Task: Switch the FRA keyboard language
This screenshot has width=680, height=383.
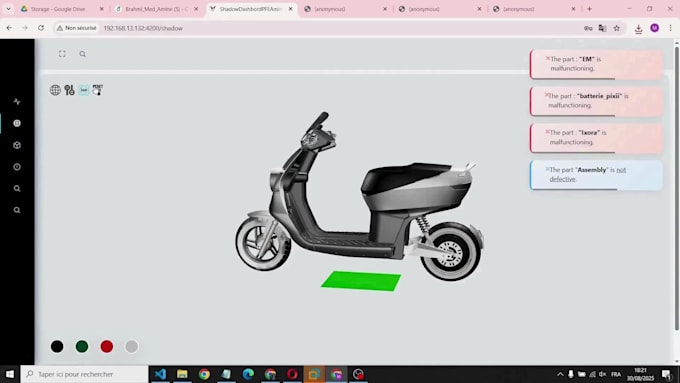Action: [x=616, y=374]
